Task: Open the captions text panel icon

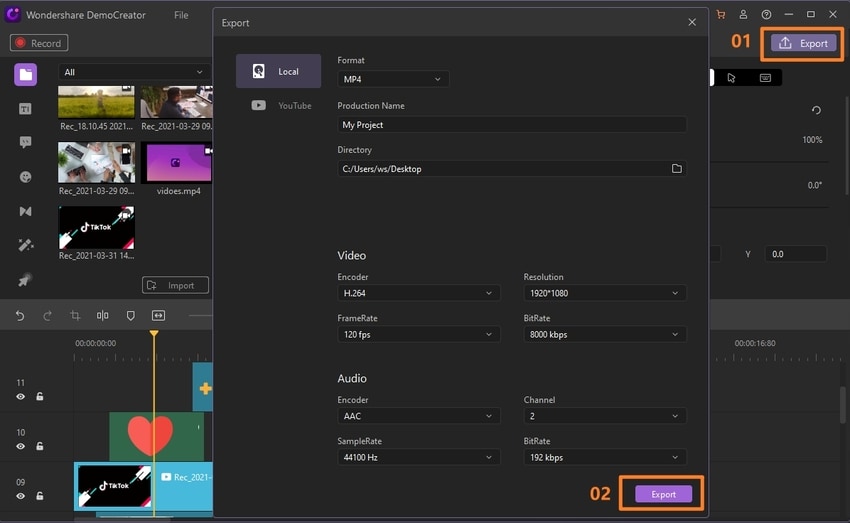Action: coord(25,109)
